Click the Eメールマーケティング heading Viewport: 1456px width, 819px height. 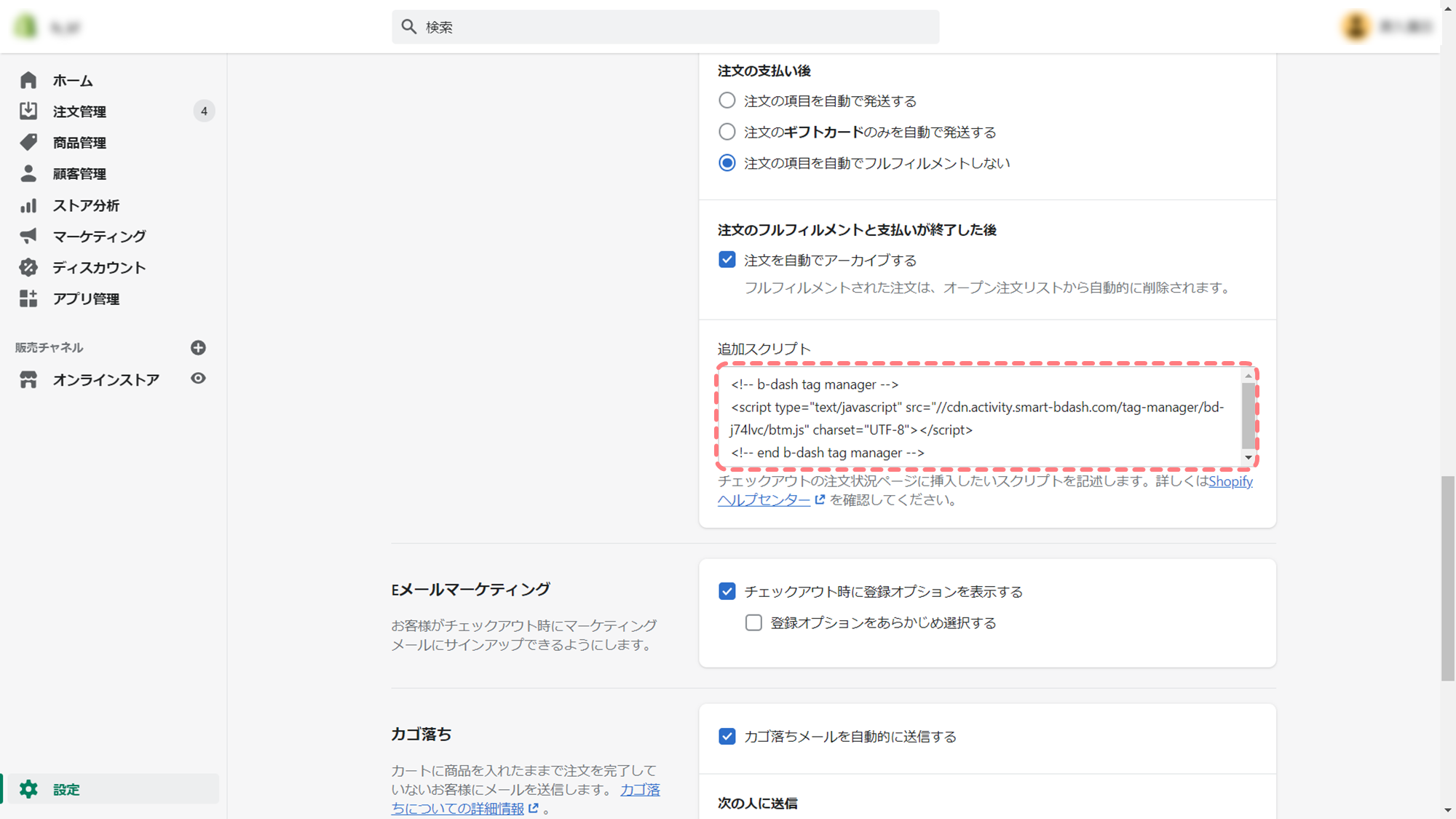click(470, 590)
